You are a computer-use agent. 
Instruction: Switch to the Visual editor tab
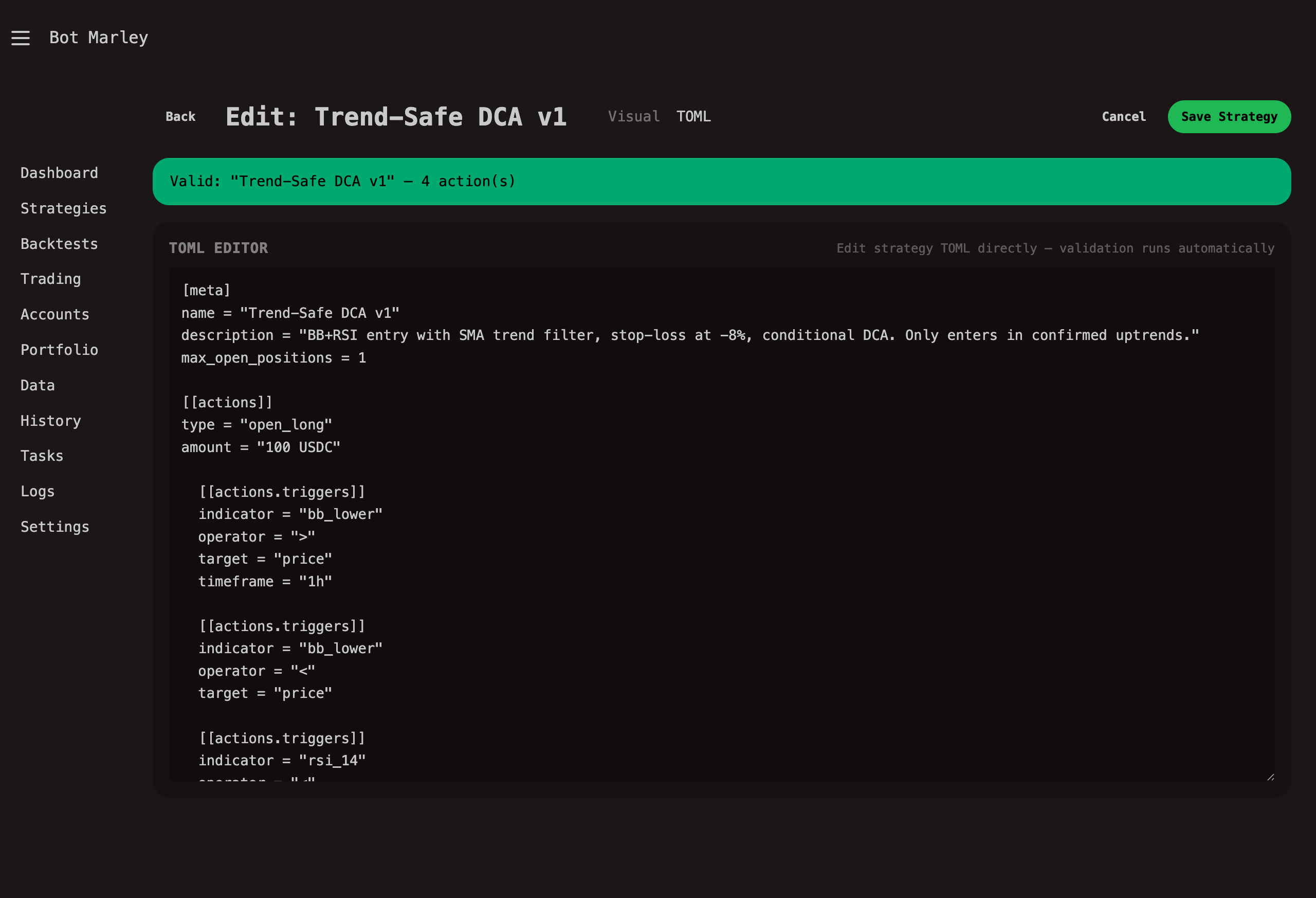coord(633,116)
